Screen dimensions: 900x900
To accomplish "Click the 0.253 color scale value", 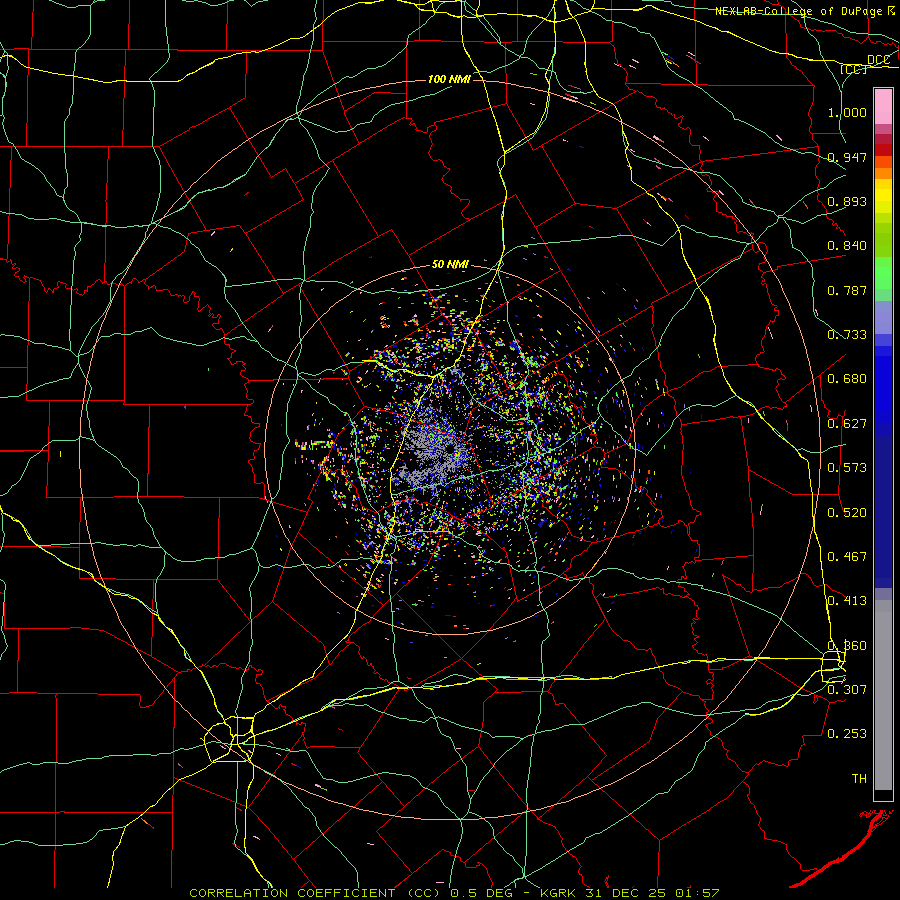I will 847,734.
